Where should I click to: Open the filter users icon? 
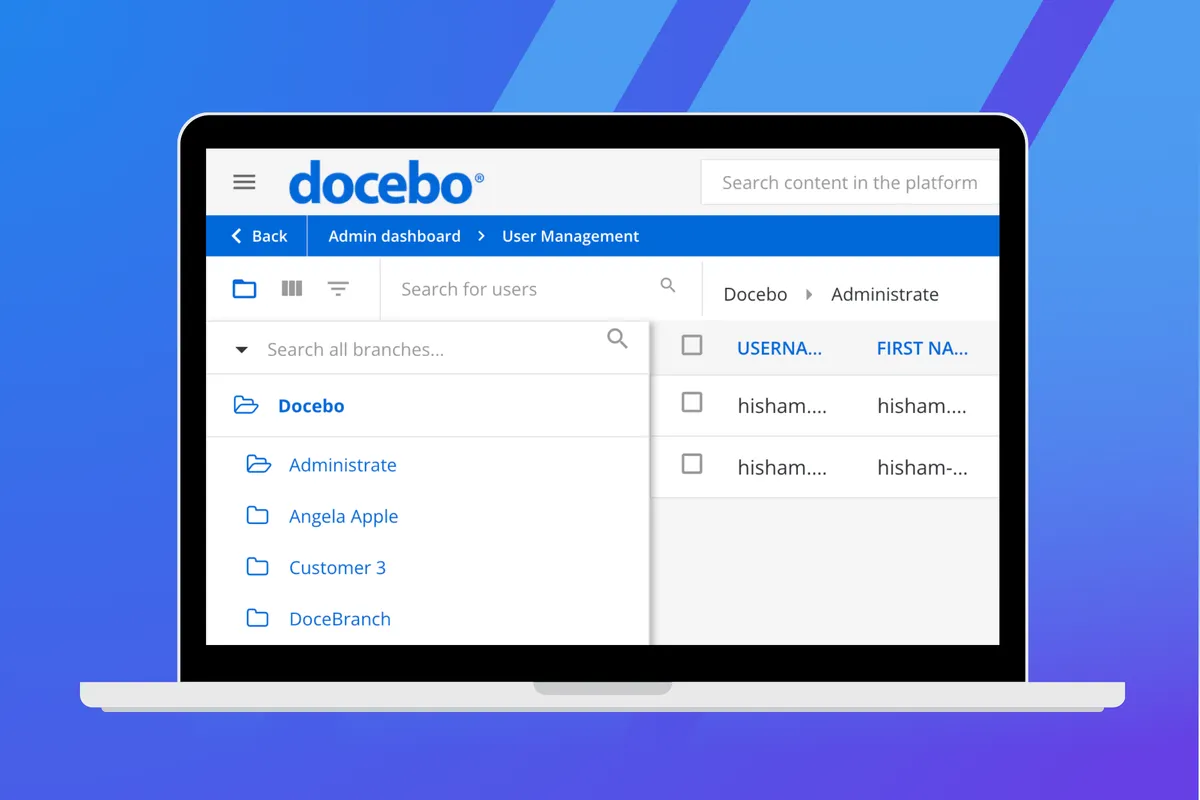tap(338, 289)
